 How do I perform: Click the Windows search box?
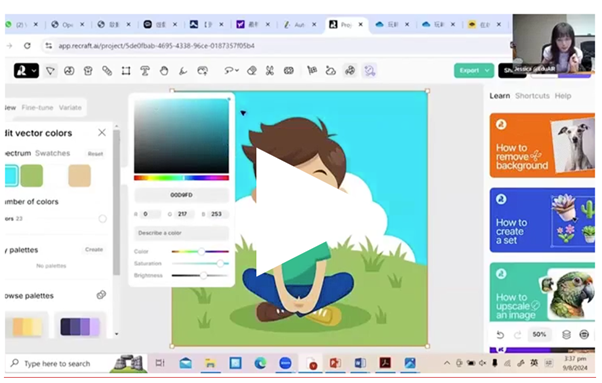click(x=58, y=363)
